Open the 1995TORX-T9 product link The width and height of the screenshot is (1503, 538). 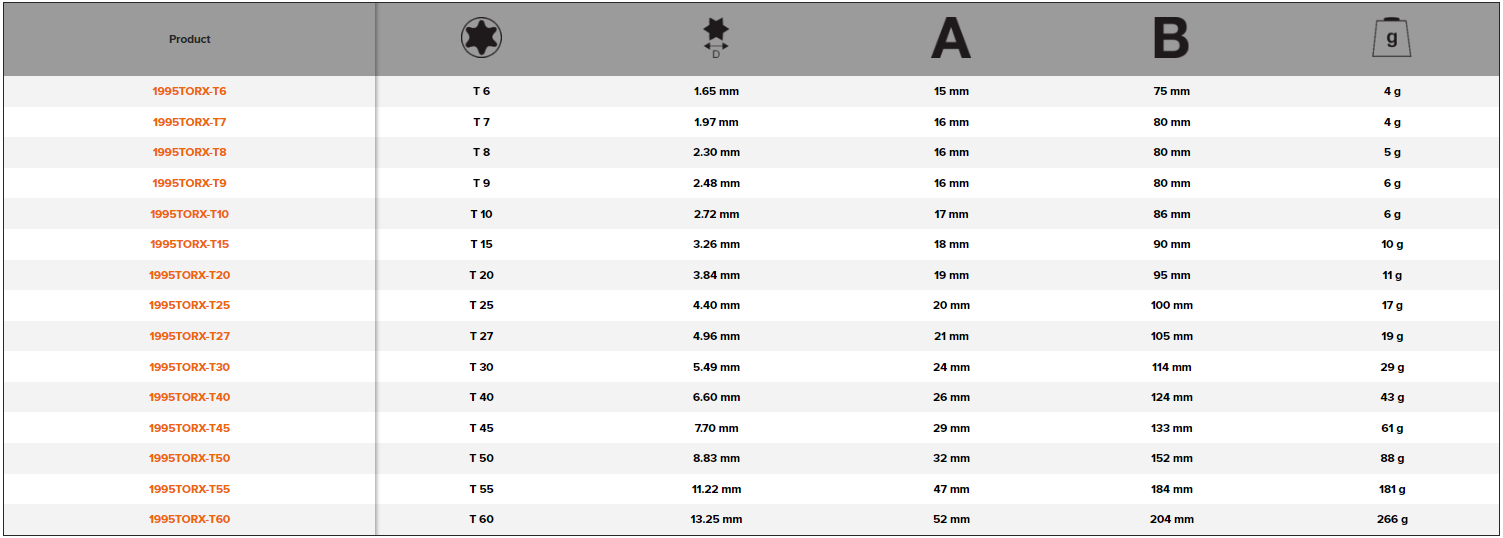[190, 183]
